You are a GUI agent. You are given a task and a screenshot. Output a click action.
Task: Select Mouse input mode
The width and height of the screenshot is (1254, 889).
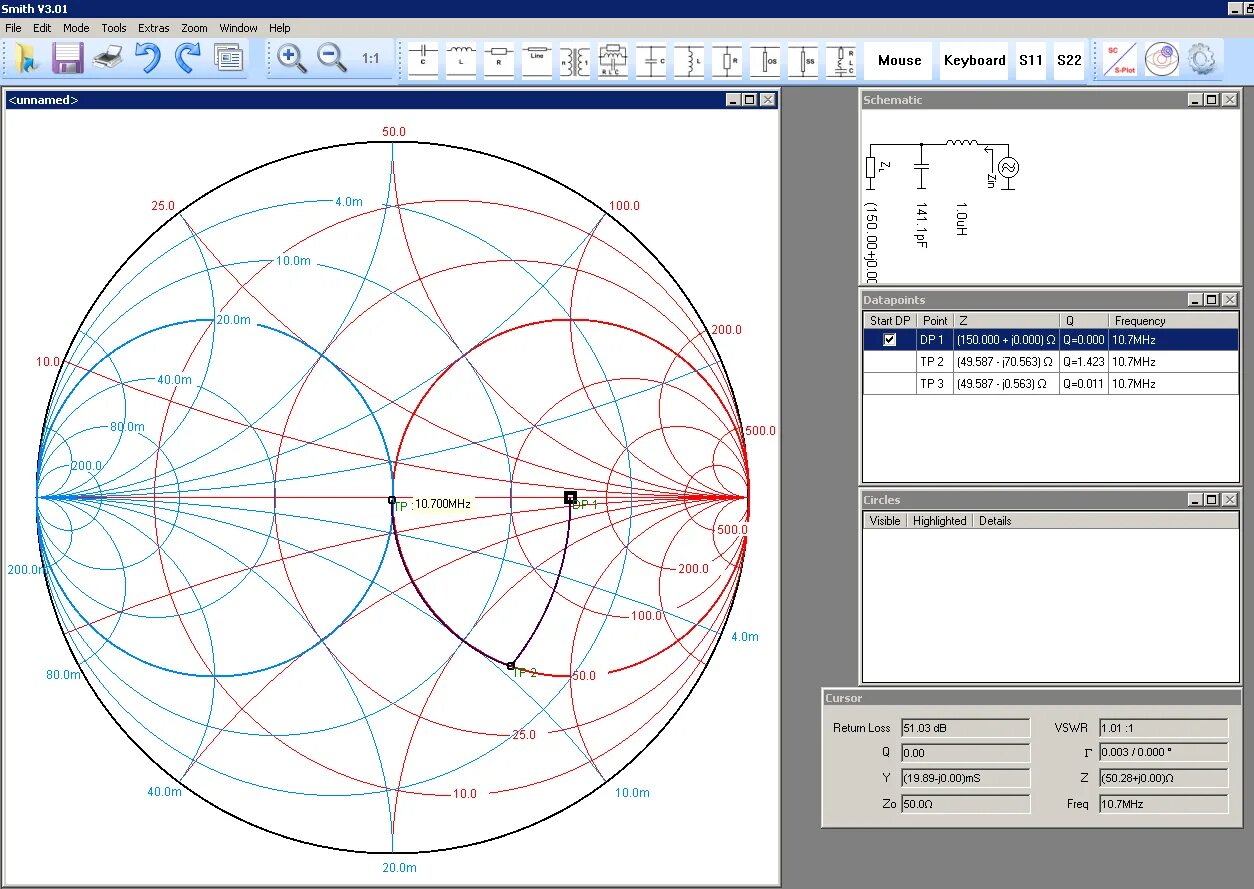coord(899,61)
